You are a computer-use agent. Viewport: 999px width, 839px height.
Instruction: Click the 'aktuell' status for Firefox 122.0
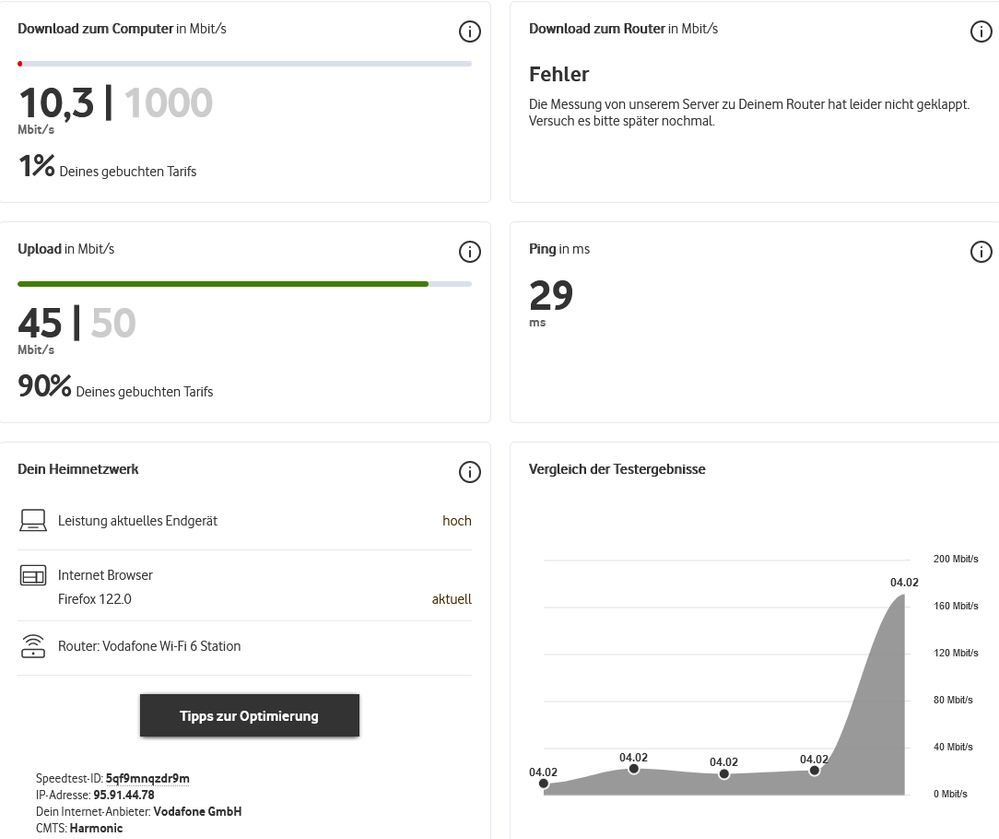click(x=451, y=599)
